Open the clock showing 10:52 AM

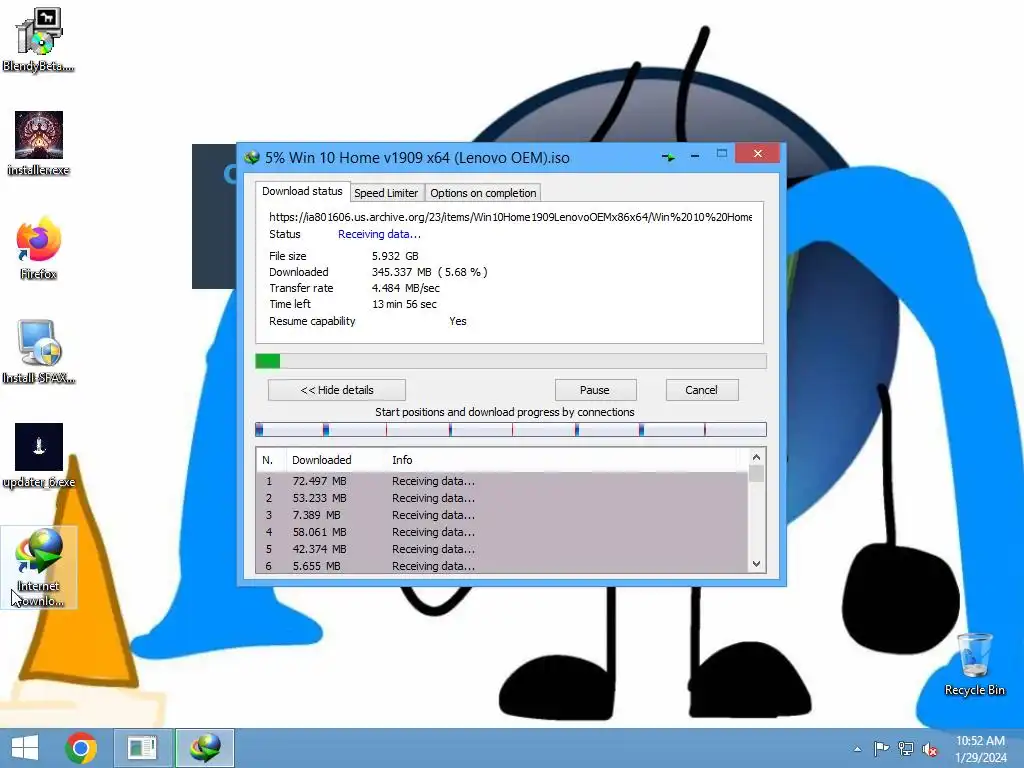coord(980,749)
